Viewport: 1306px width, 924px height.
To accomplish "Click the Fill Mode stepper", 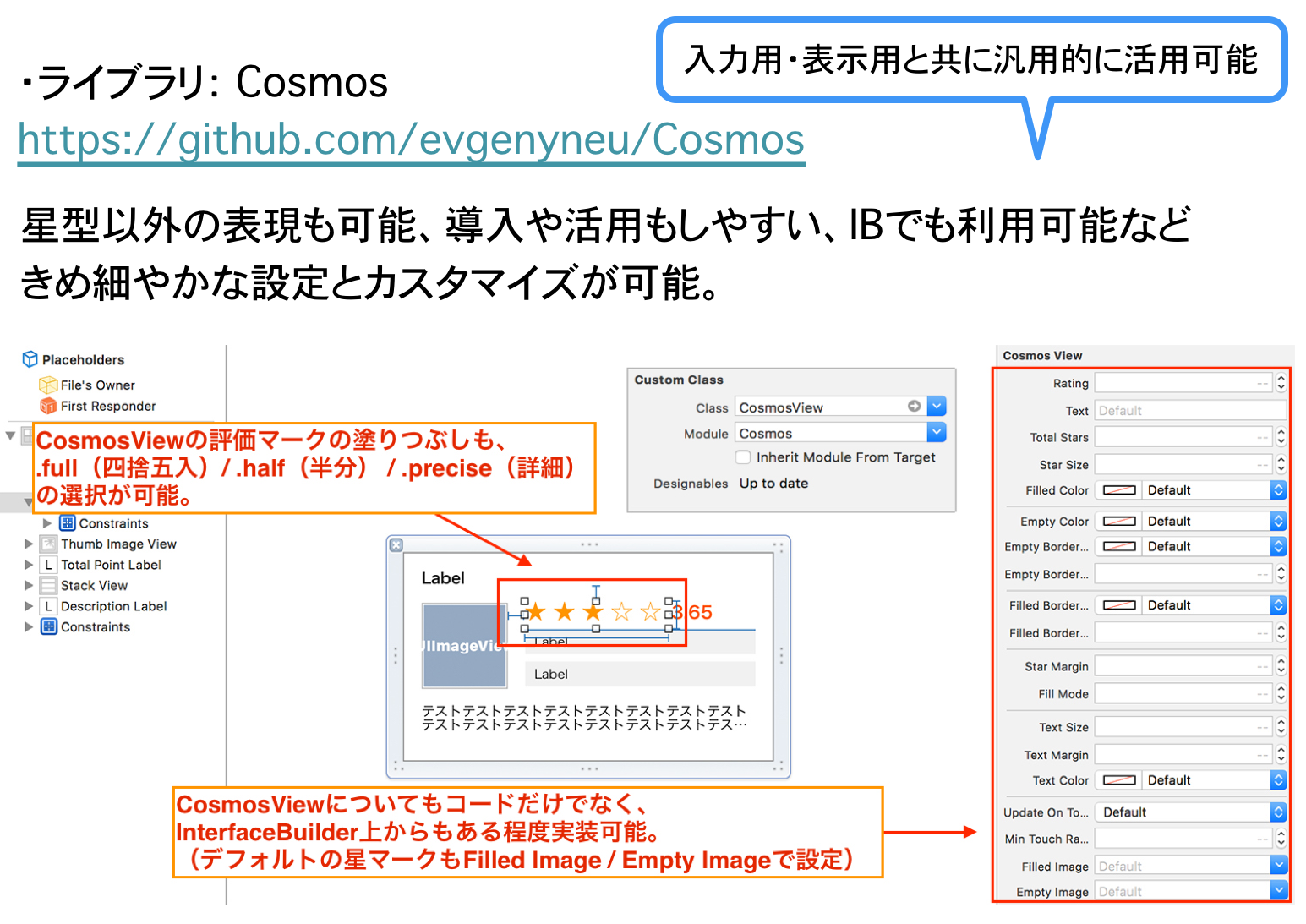I will point(1281,693).
